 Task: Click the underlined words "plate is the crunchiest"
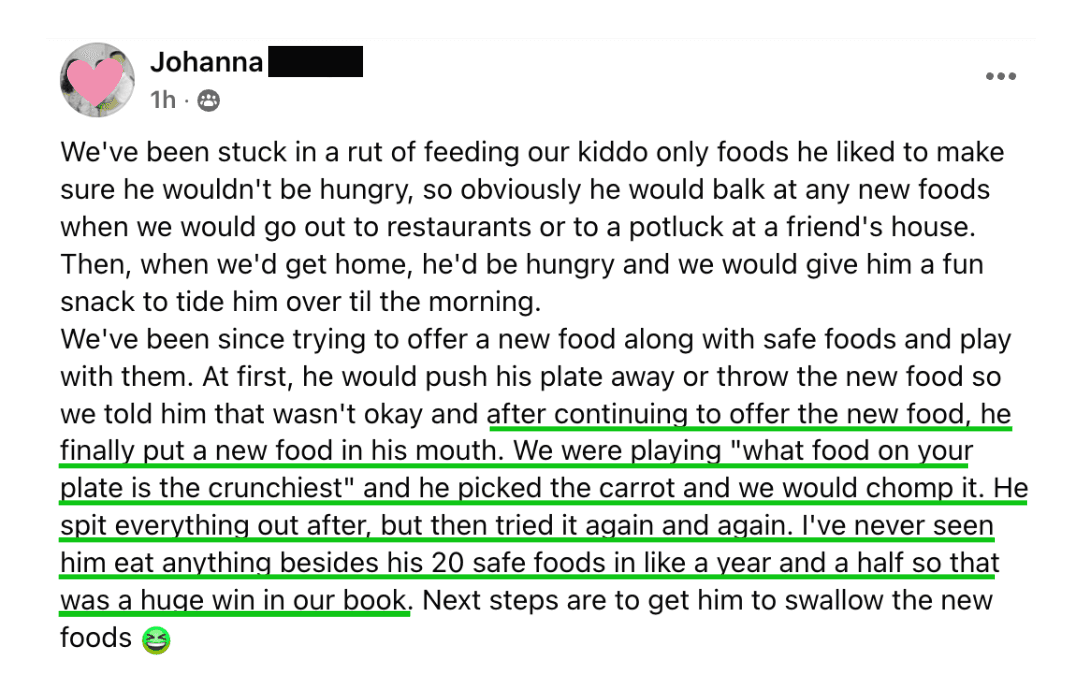click(x=202, y=488)
